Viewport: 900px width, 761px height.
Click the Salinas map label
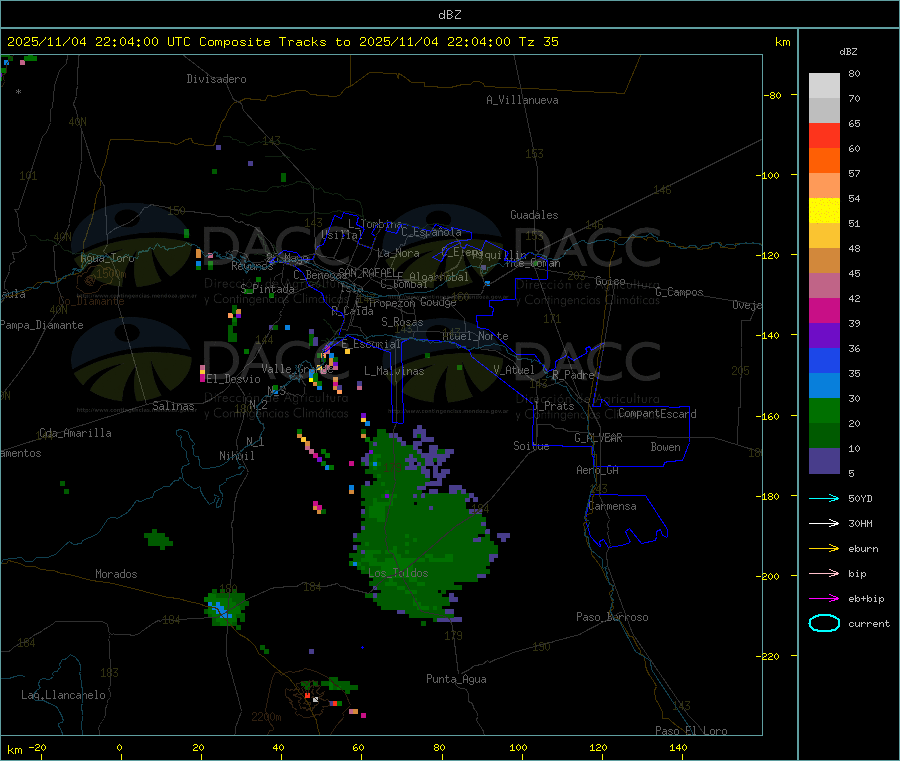click(173, 406)
